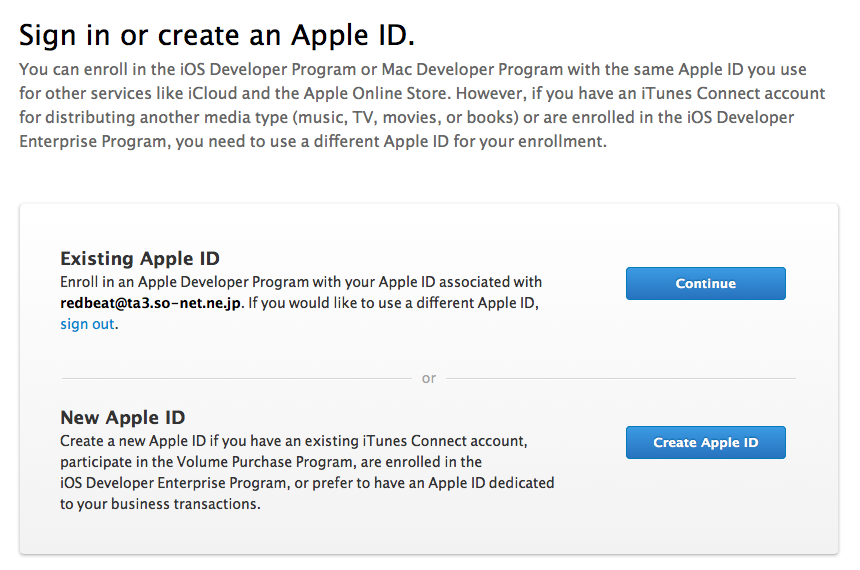Screen dimensions: 860x570
Task: Click the 'to your business transactions' text
Action: coord(160,504)
